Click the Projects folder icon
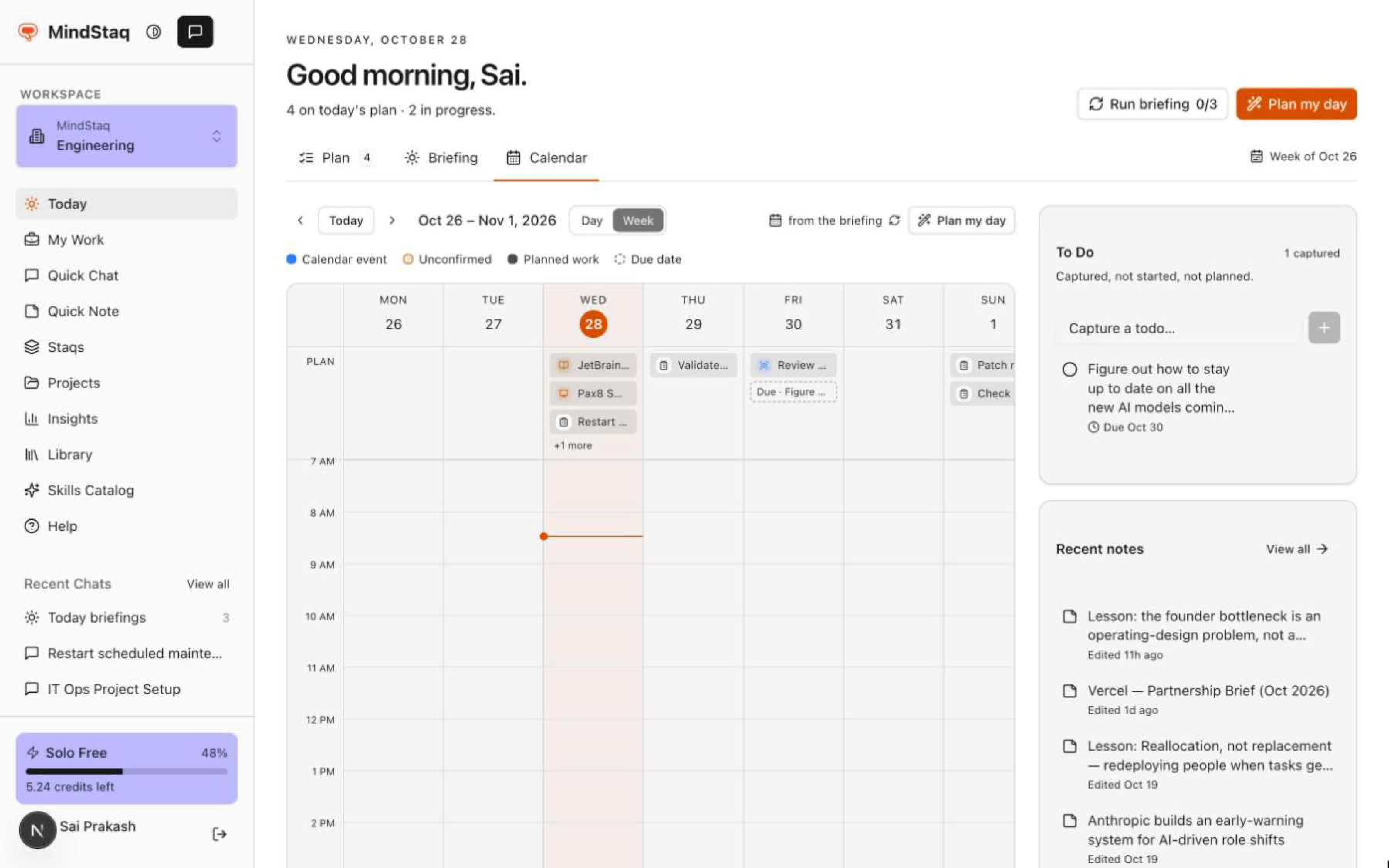 32,383
